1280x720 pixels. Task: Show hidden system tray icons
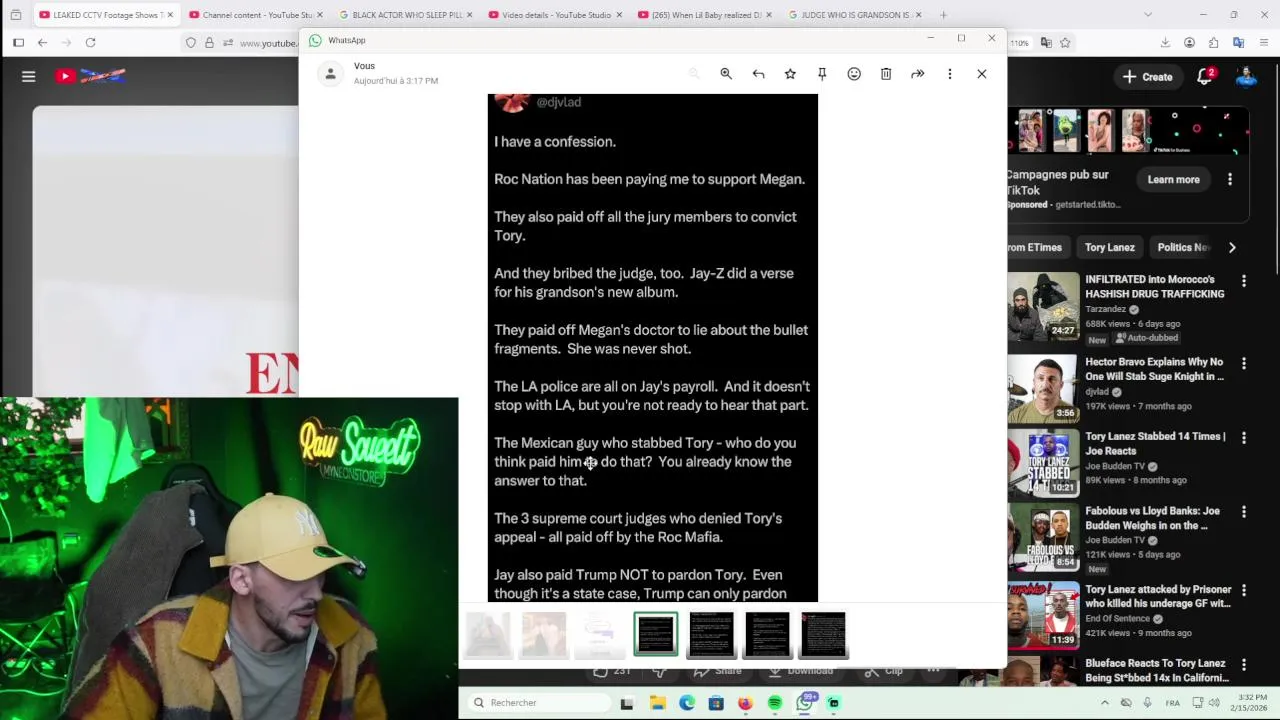(x=1105, y=703)
